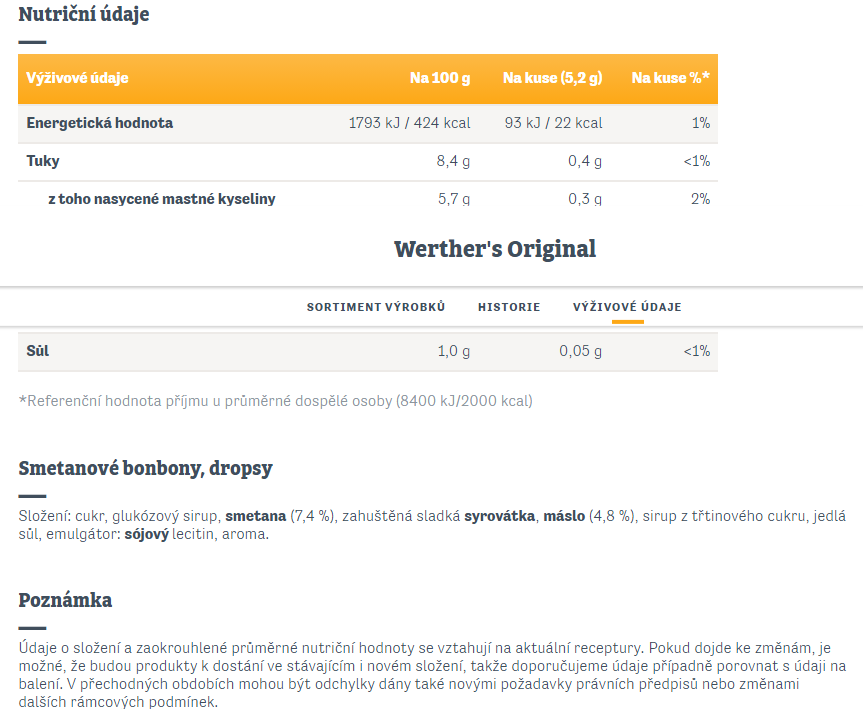The width and height of the screenshot is (863, 709).
Task: Click the 0,05 g salt value
Action: 581,351
